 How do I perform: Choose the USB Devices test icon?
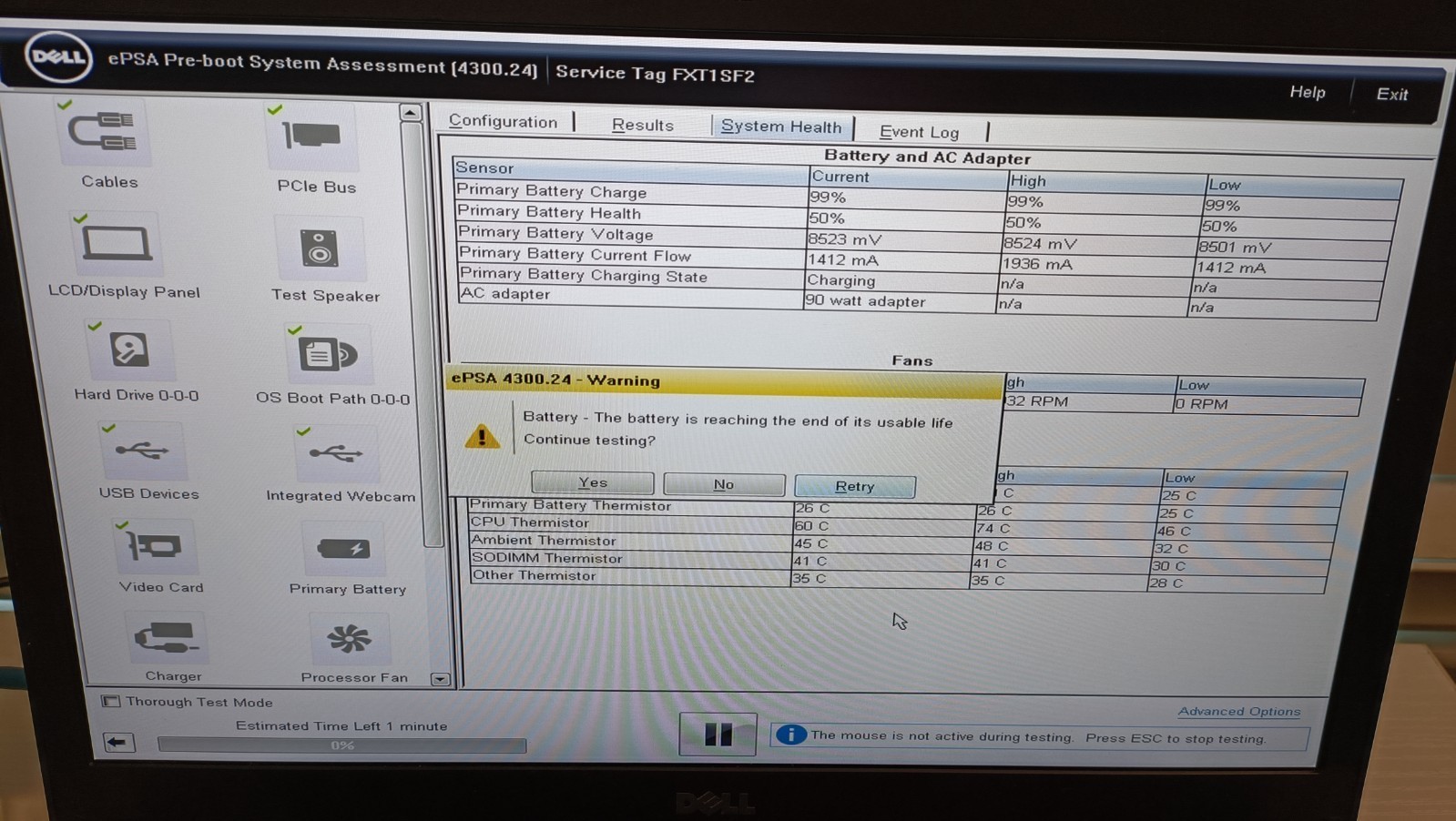[x=143, y=451]
